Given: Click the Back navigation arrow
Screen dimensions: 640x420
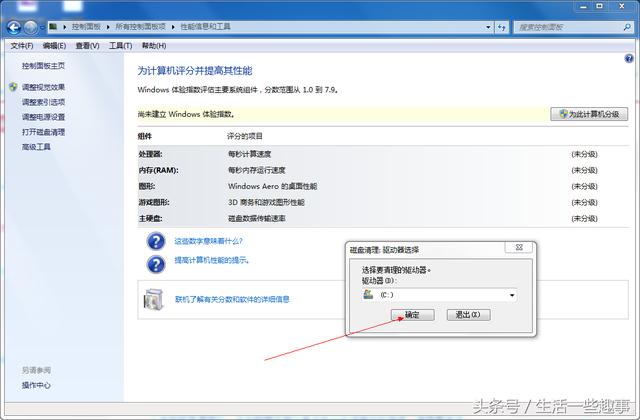Looking at the screenshot, I should (x=14, y=28).
